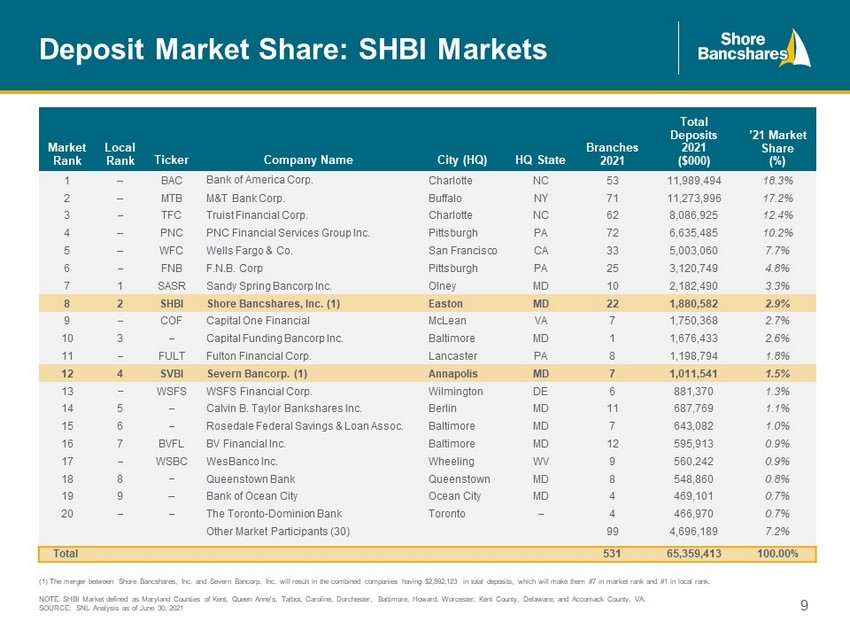Click the 'Lancaster' city cell
Viewport: 850px width, 638px height.
(453, 356)
